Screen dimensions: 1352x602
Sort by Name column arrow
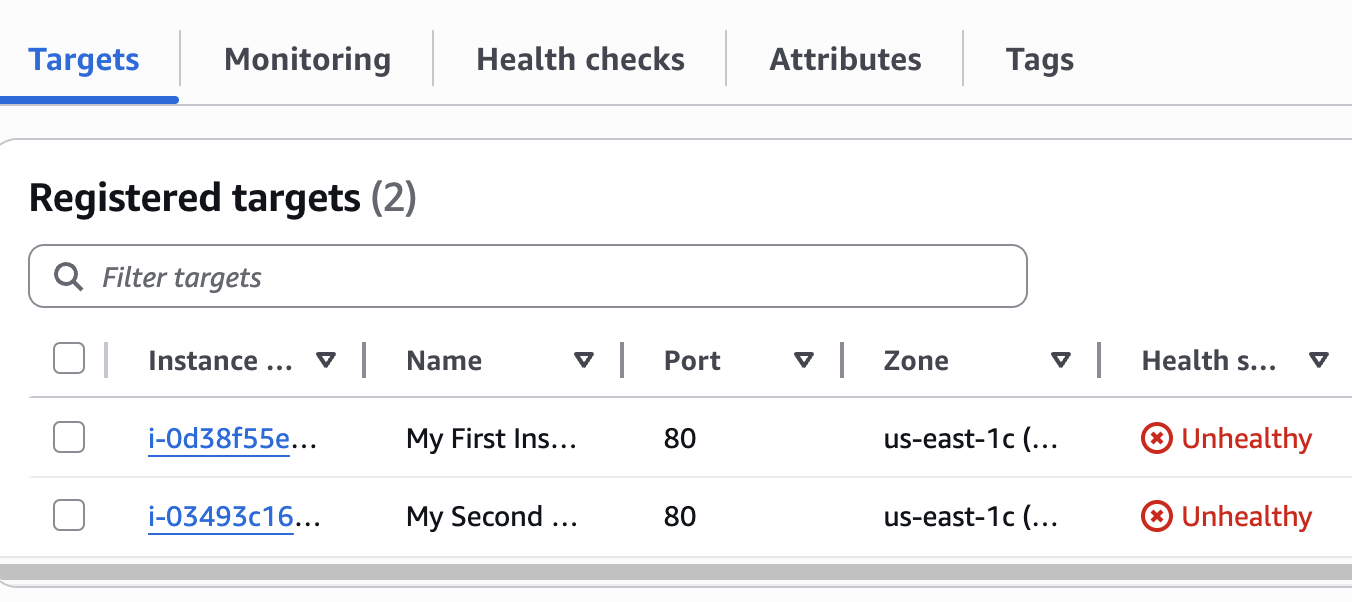click(x=584, y=360)
